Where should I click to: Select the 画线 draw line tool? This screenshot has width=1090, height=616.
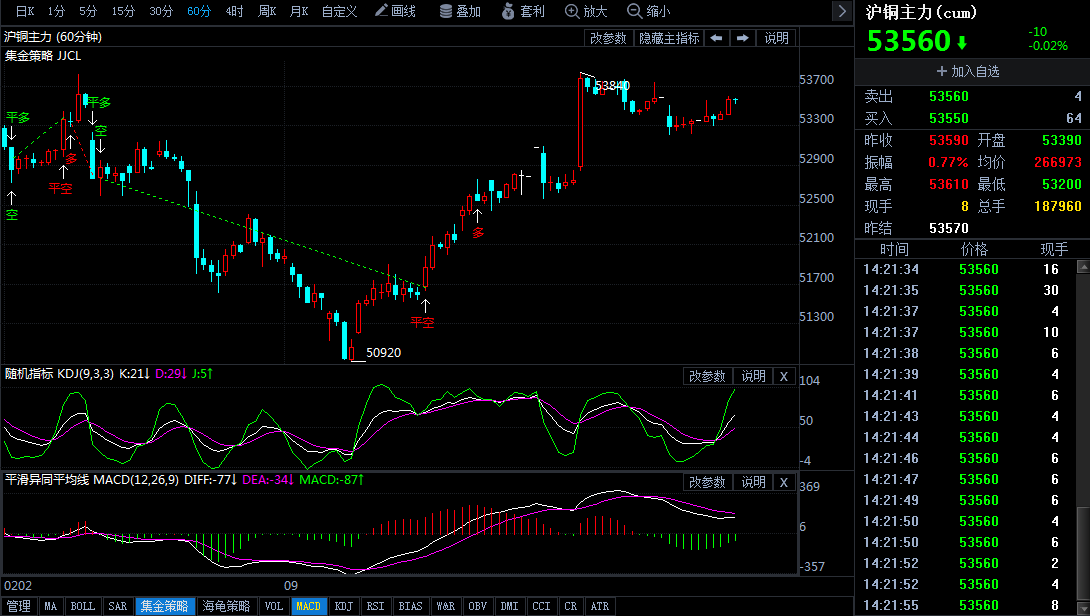(x=395, y=11)
